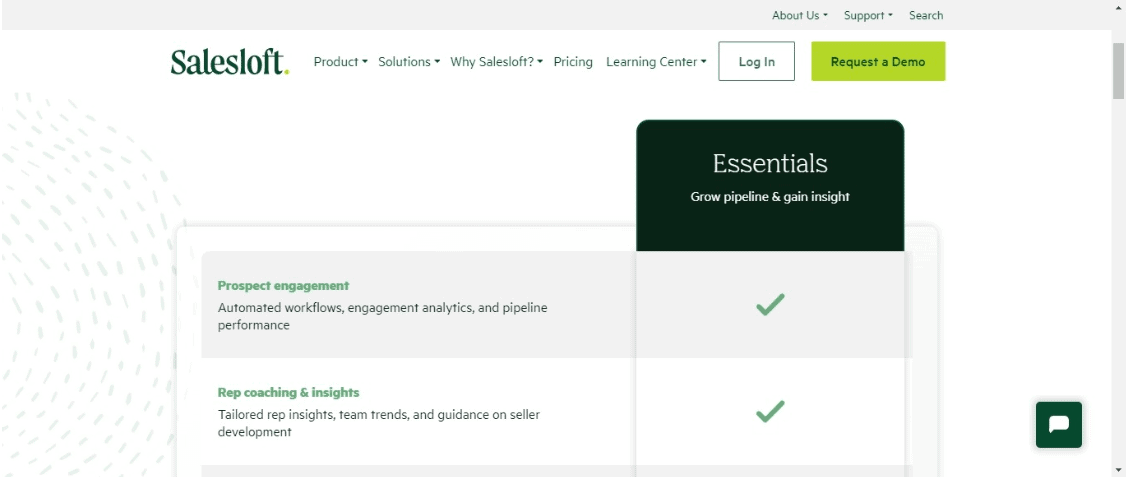The height and width of the screenshot is (482, 1132).
Task: Open the About Us menu
Action: click(799, 15)
